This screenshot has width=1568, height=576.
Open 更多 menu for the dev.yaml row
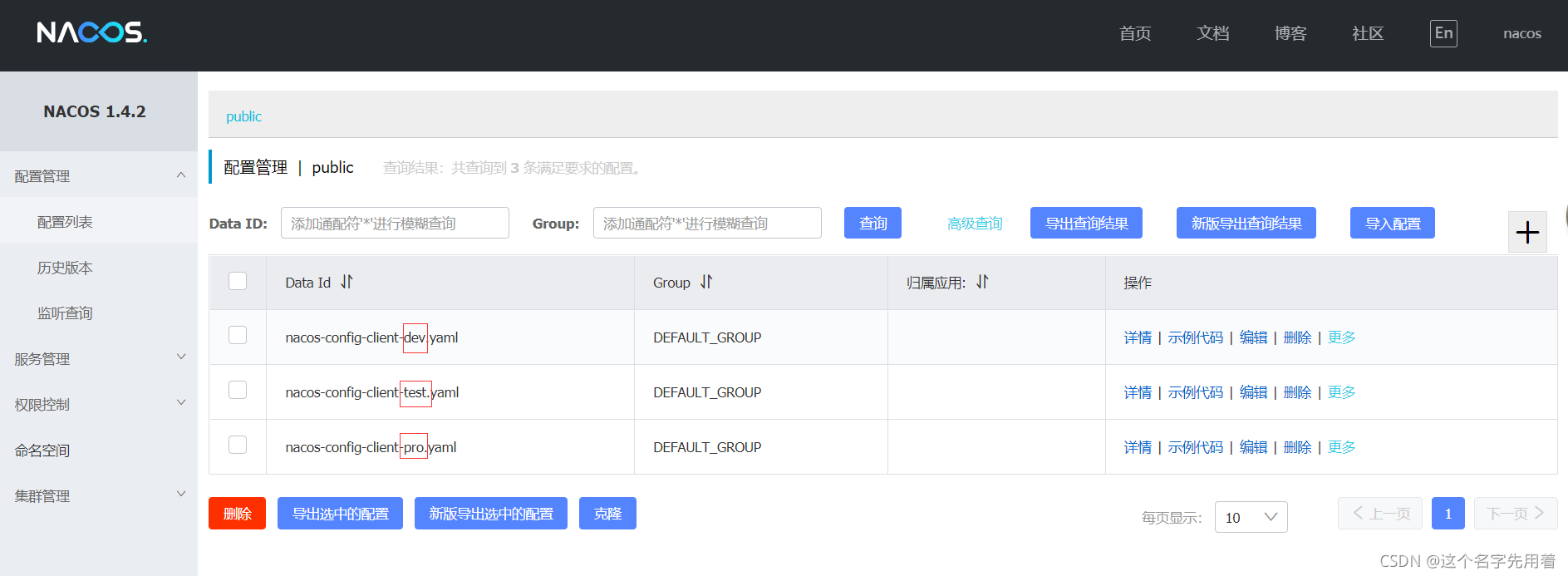1341,337
